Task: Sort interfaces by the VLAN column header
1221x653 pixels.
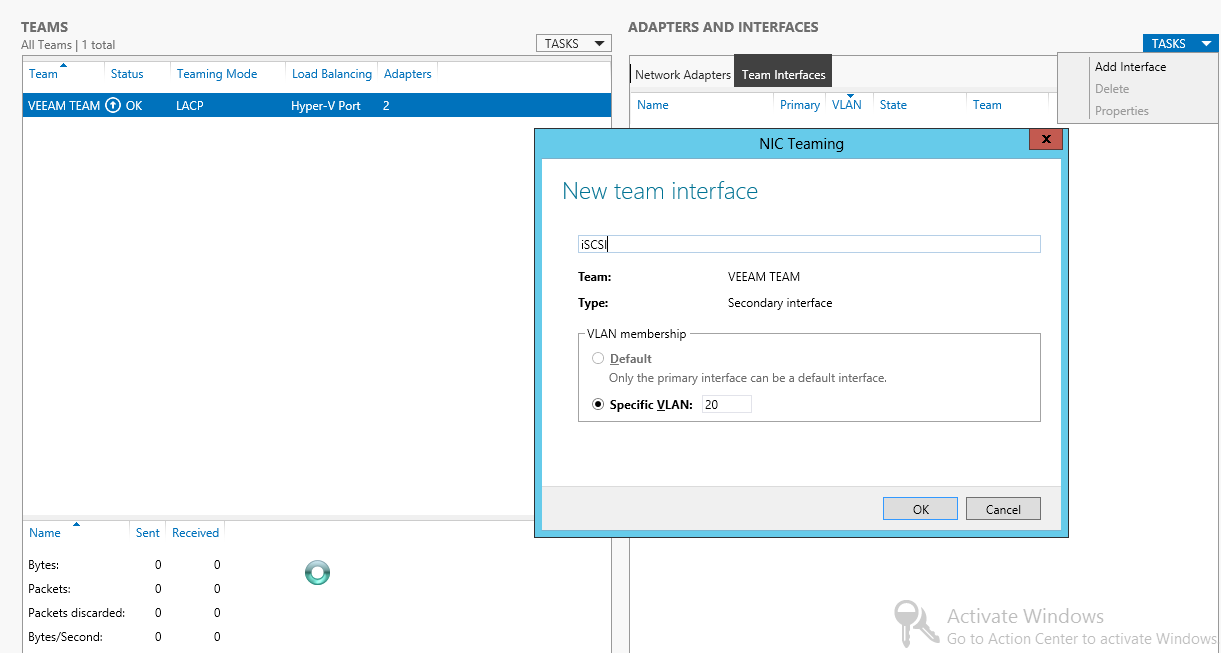Action: (x=849, y=105)
